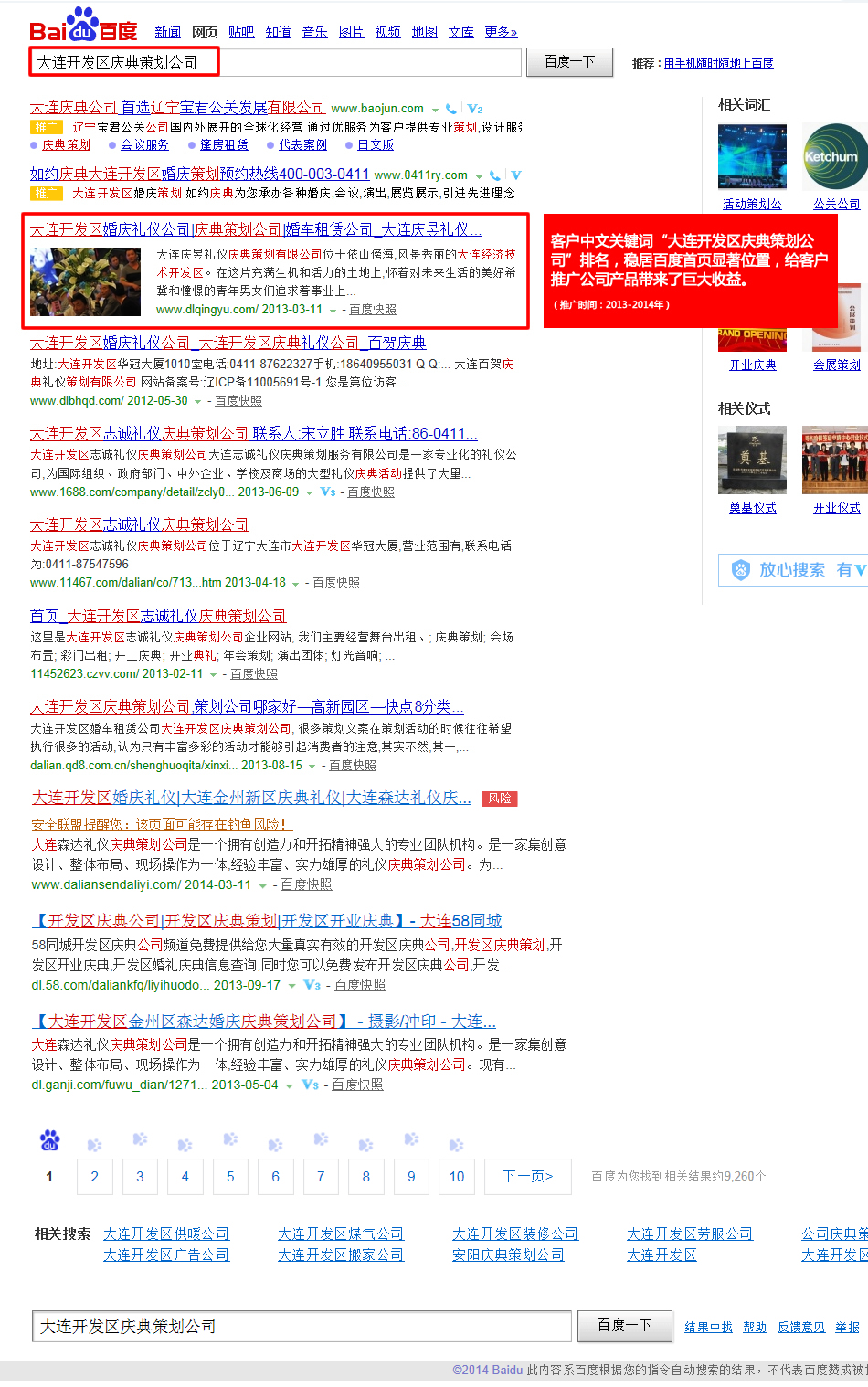Click the phone icon beside www.baojun.com

point(450,109)
